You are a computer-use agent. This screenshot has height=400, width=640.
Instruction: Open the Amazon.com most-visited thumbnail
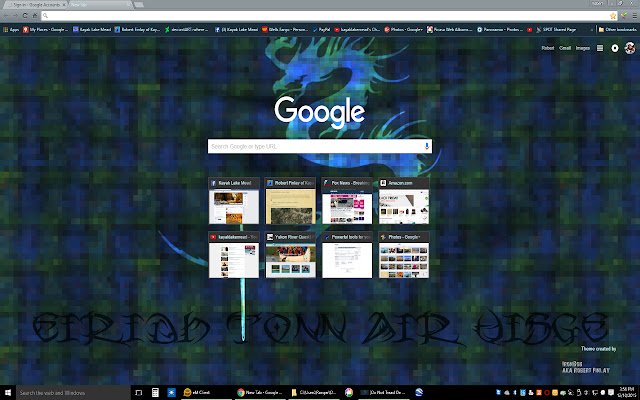pos(404,201)
